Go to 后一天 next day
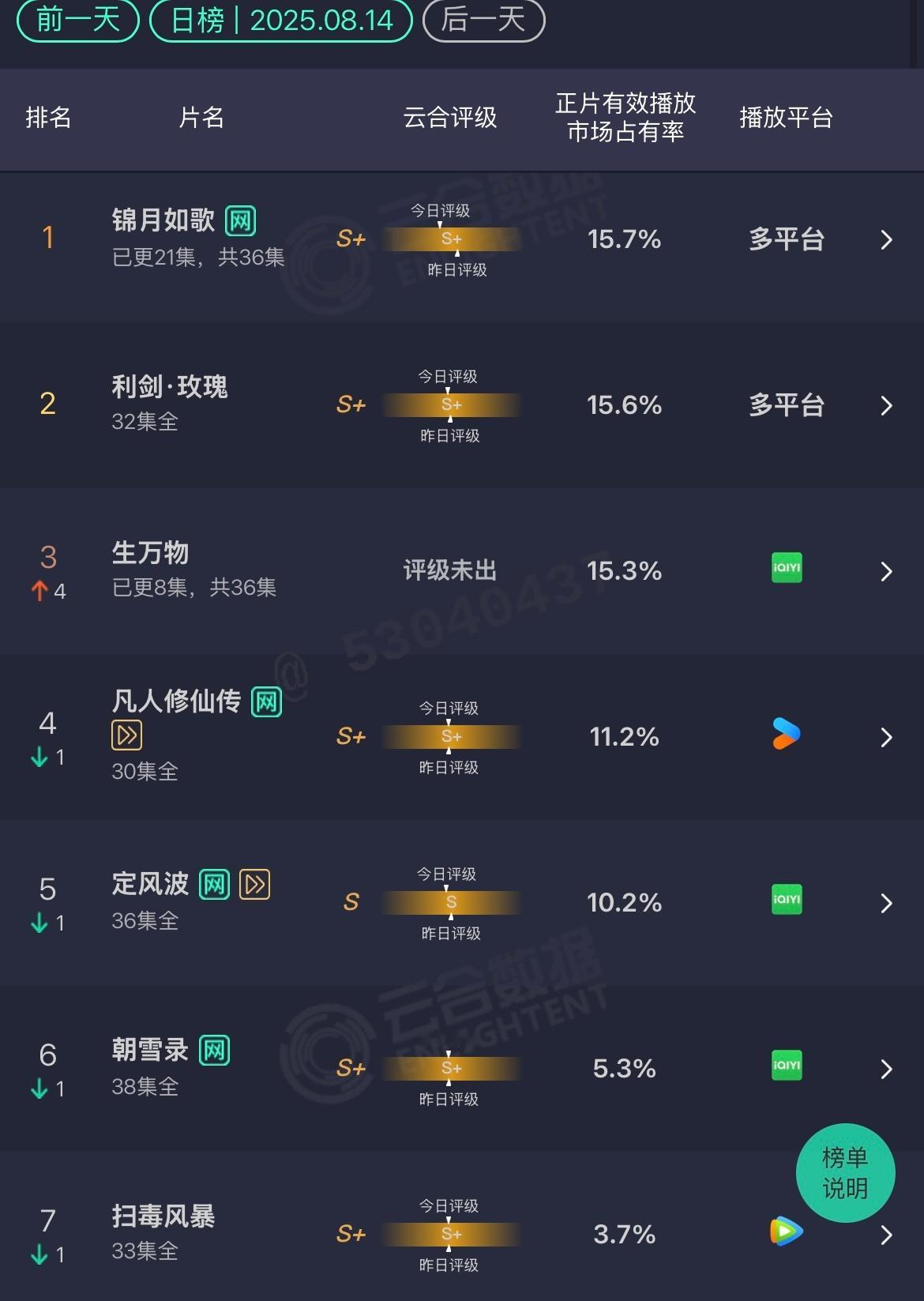Viewport: 924px width, 1301px height. (483, 20)
